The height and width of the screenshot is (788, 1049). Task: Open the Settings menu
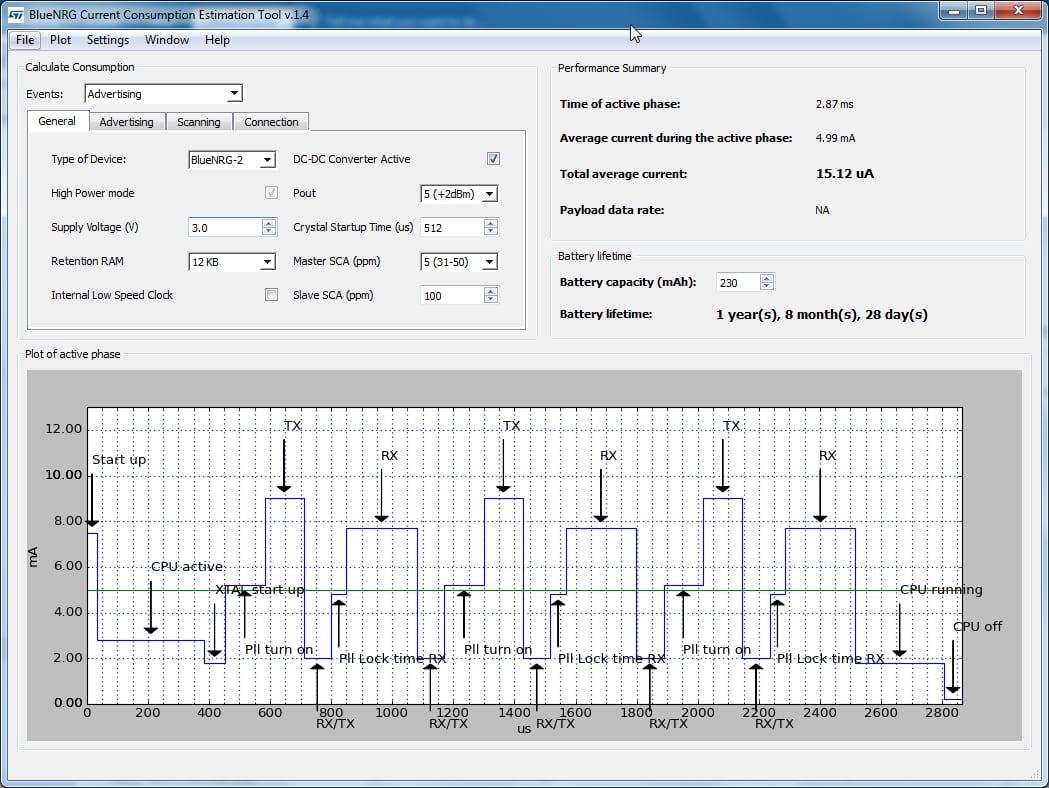pos(107,40)
